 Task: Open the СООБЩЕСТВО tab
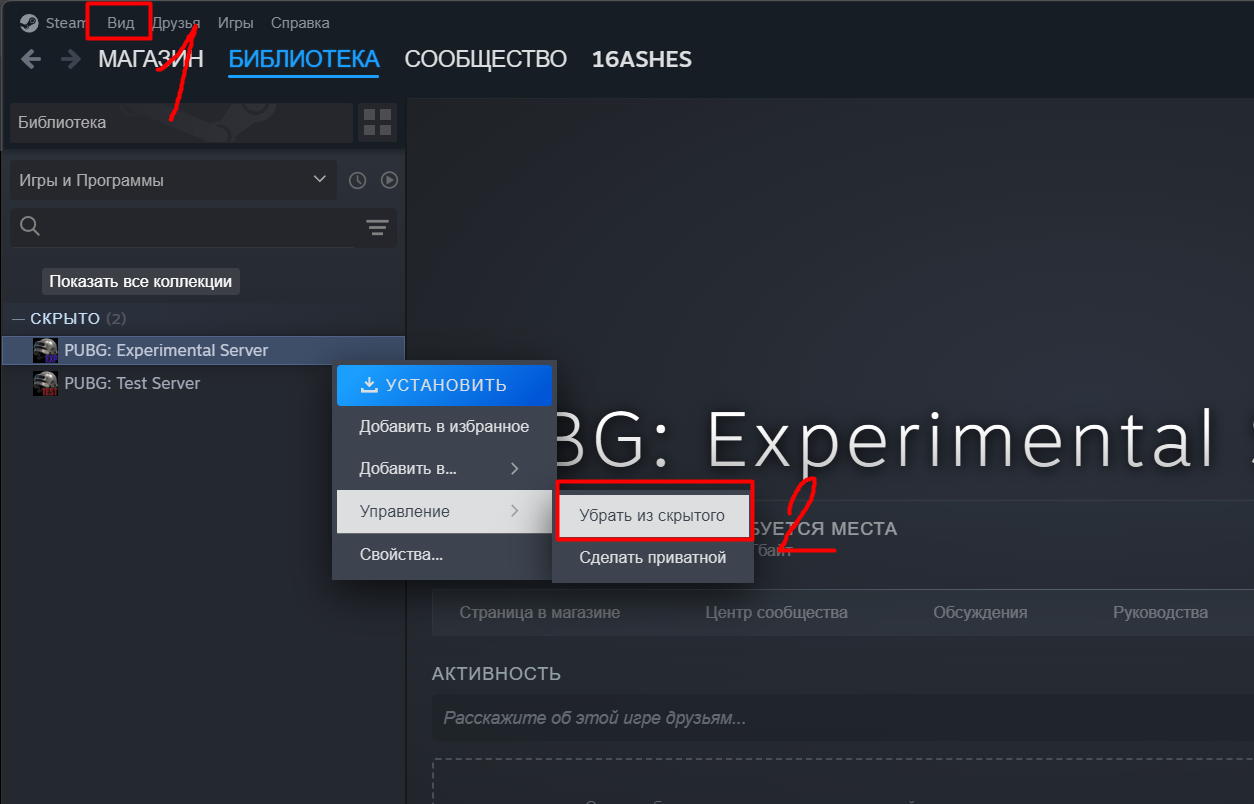tap(485, 59)
